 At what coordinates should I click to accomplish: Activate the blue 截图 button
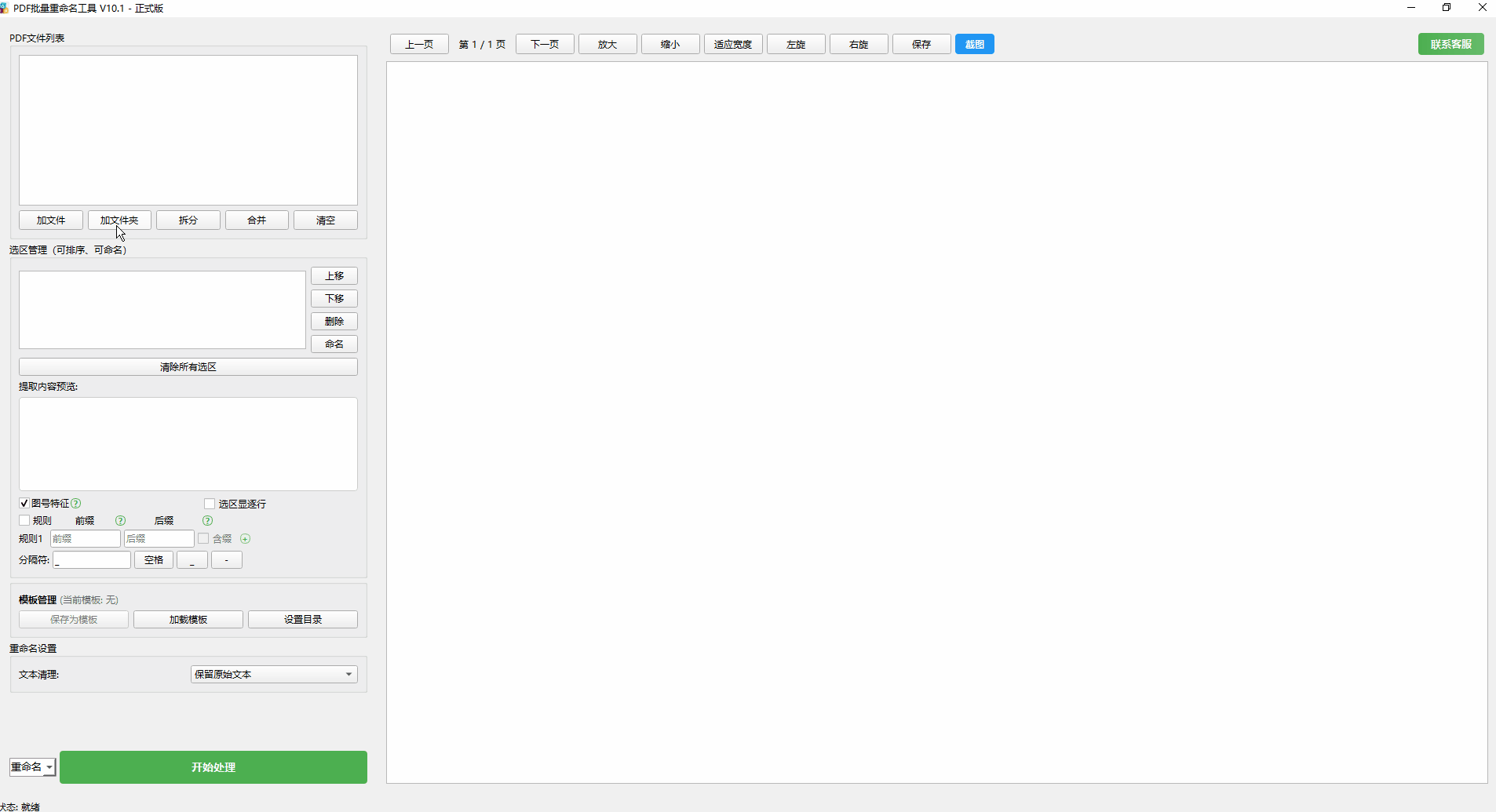[x=975, y=45]
